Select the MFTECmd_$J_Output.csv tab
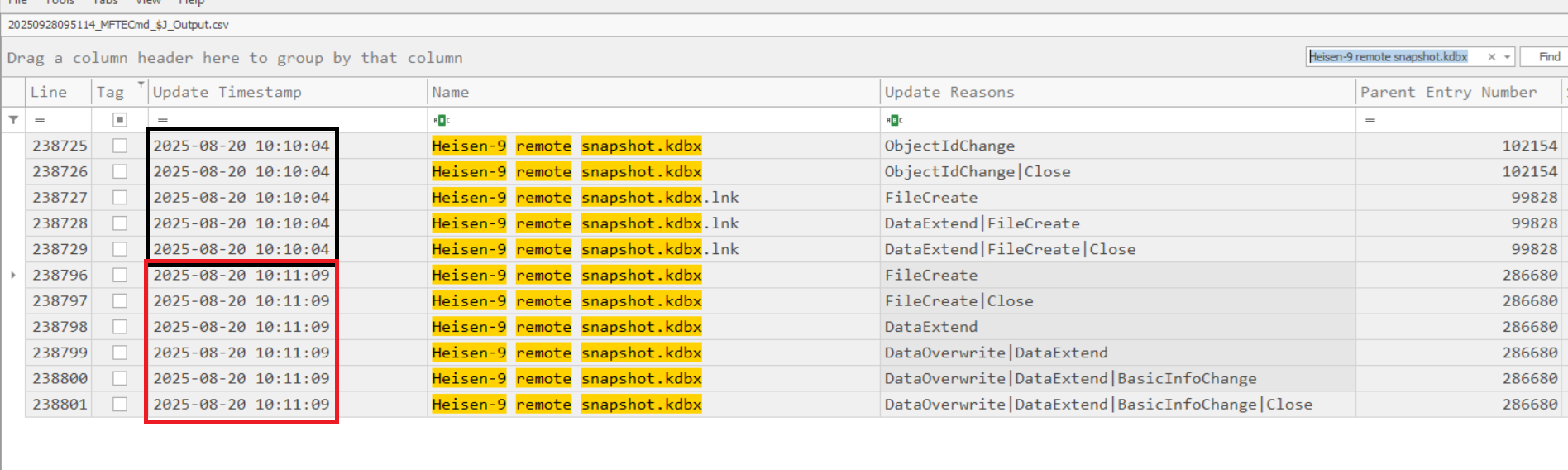 tap(118, 25)
